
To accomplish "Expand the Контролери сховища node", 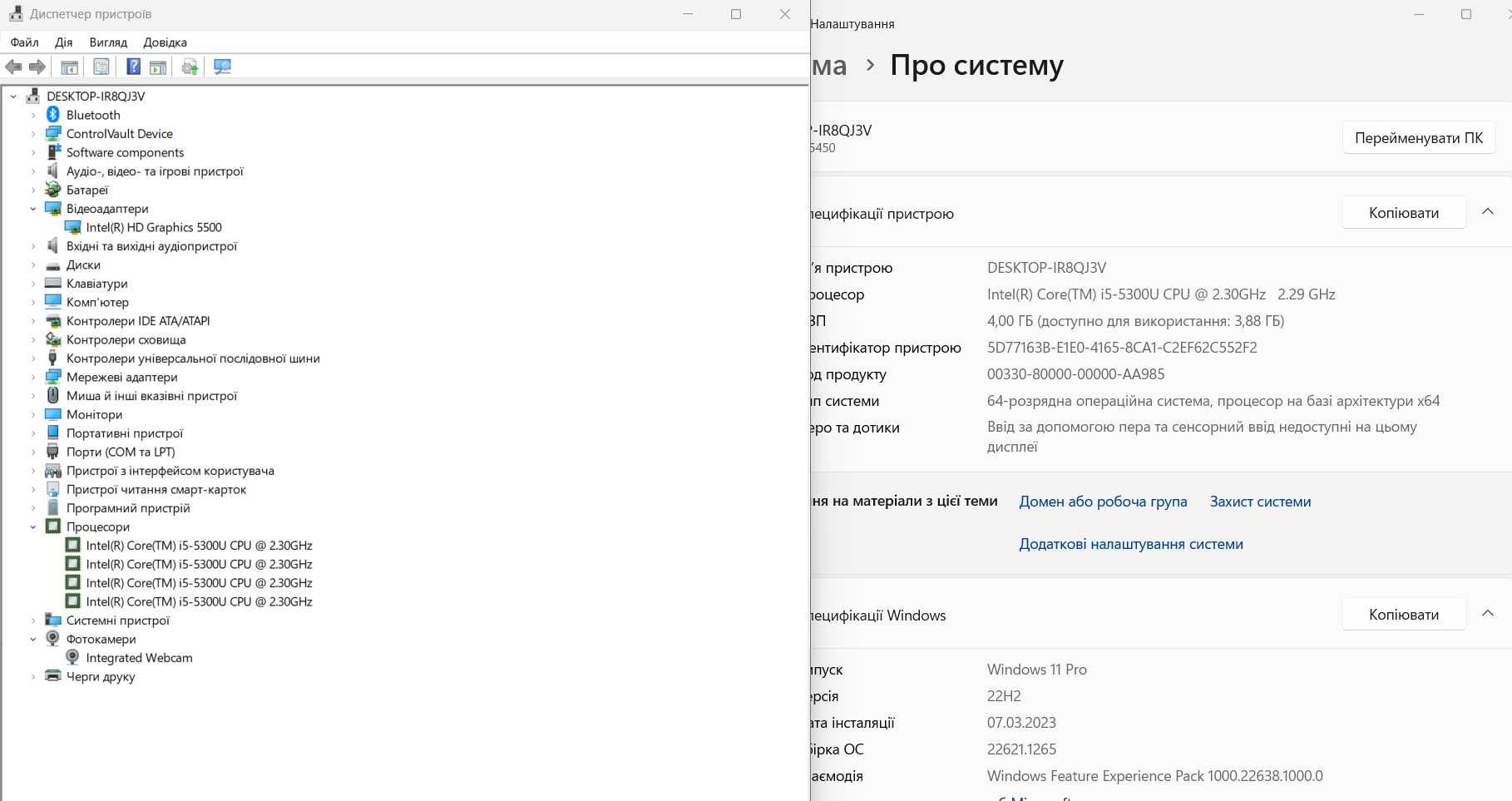I will pyautogui.click(x=33, y=339).
